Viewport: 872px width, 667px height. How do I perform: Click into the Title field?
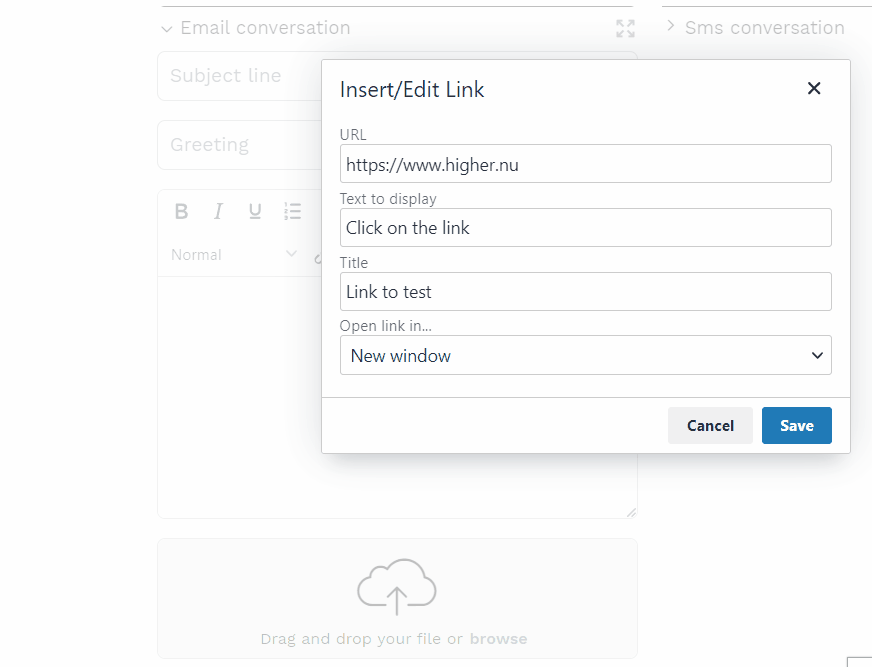point(585,292)
